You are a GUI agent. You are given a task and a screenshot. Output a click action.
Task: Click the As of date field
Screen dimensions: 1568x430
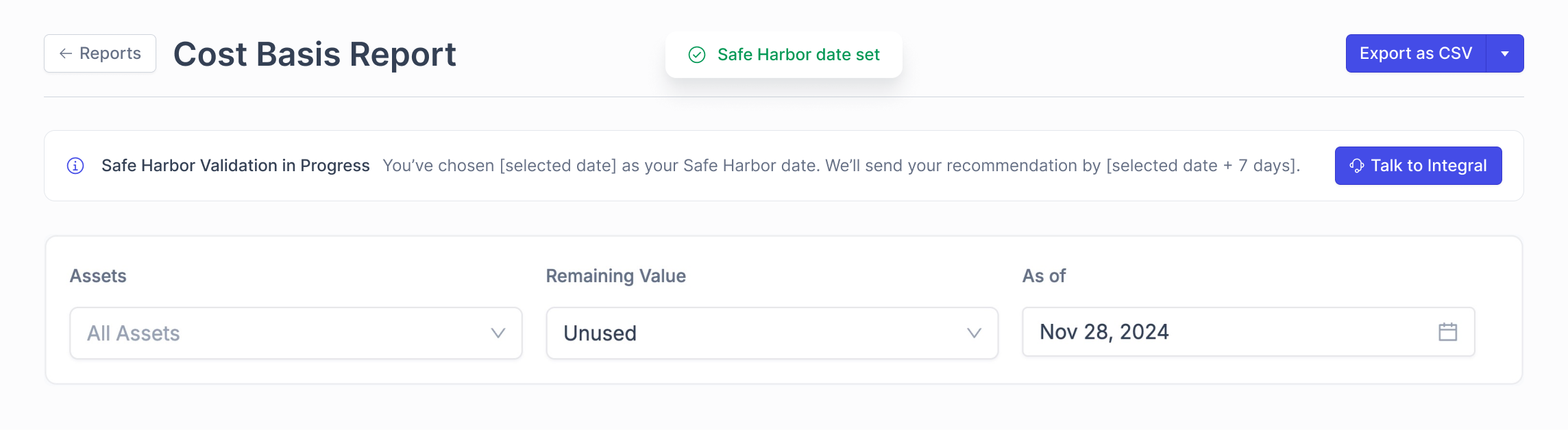tap(1234, 332)
